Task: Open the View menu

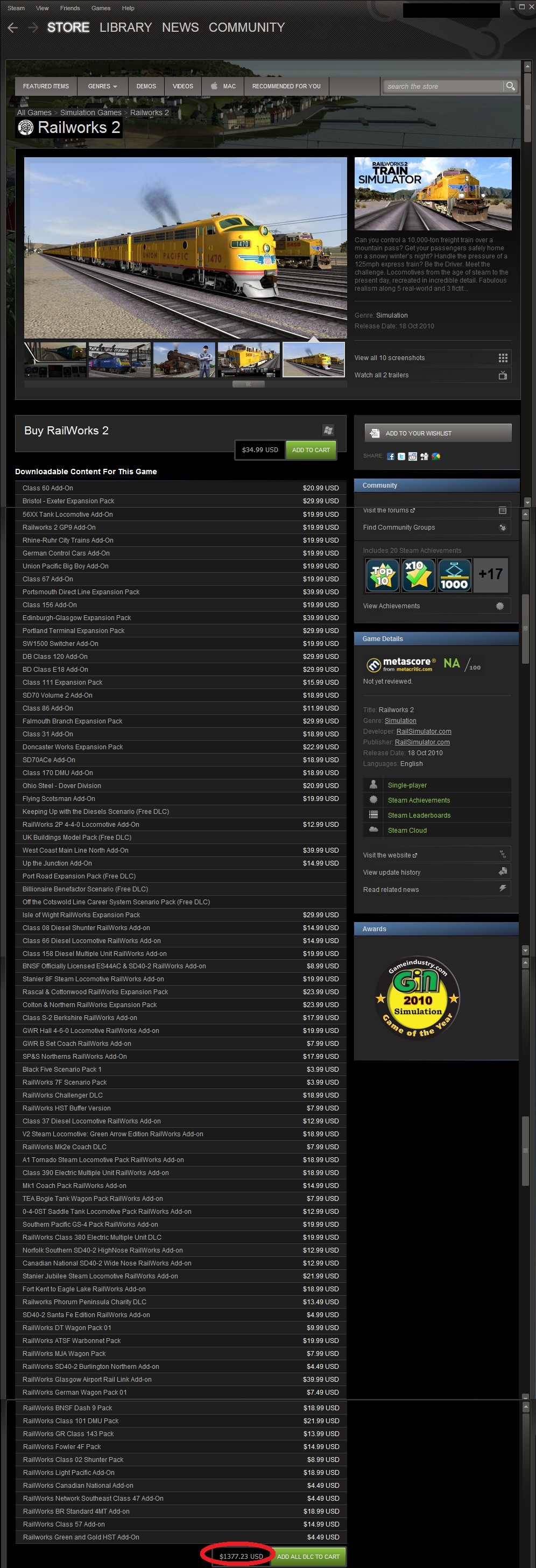Action: [43, 8]
